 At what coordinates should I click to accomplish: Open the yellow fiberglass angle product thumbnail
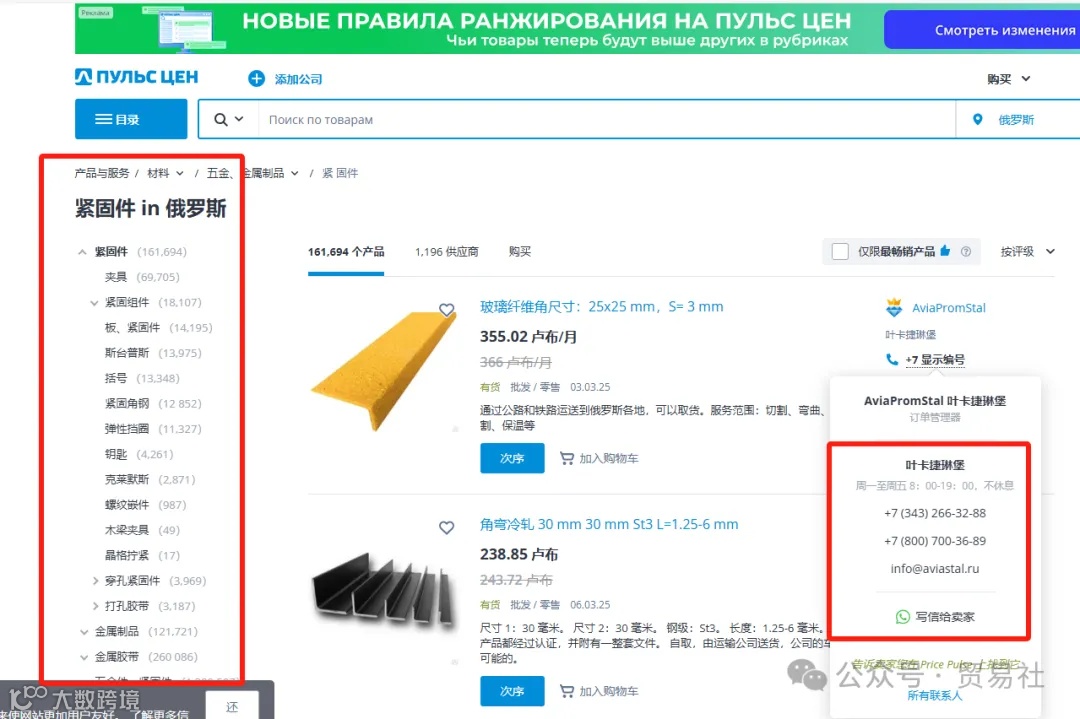[x=383, y=368]
